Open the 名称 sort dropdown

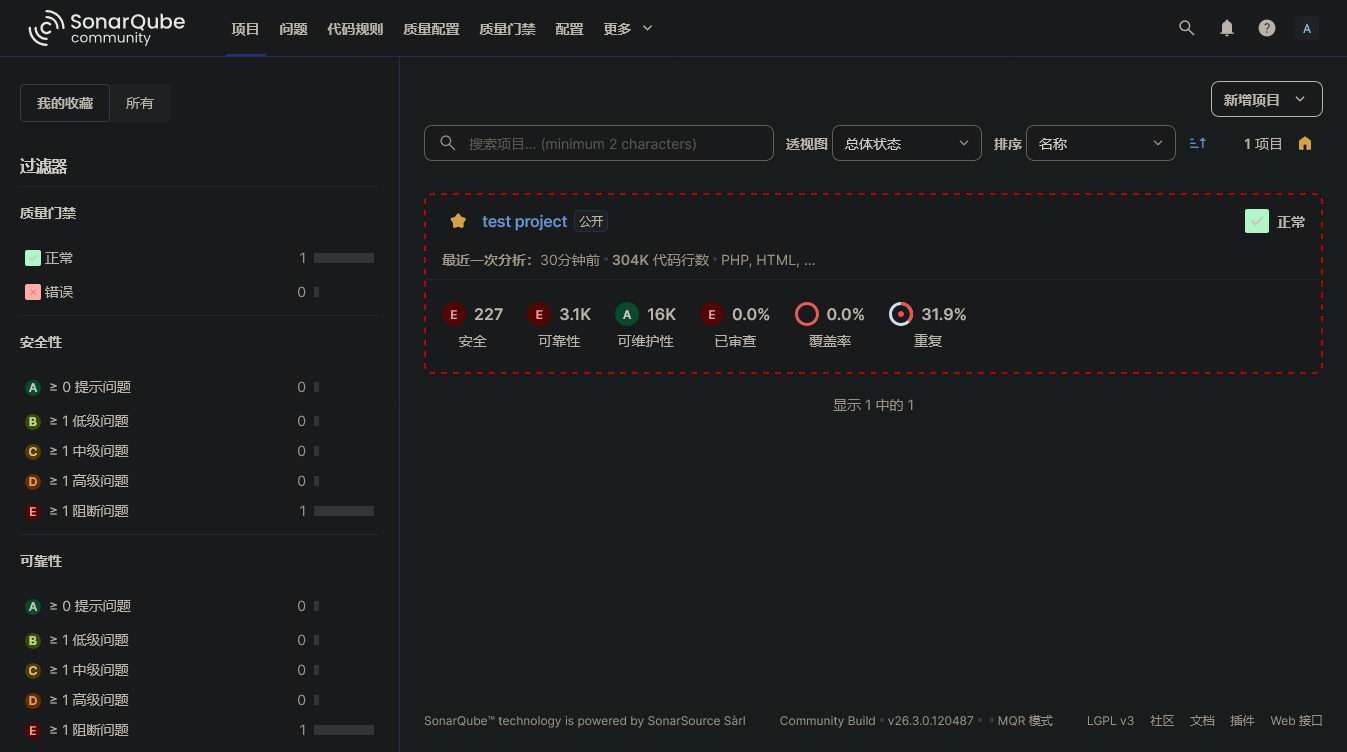[x=1100, y=143]
